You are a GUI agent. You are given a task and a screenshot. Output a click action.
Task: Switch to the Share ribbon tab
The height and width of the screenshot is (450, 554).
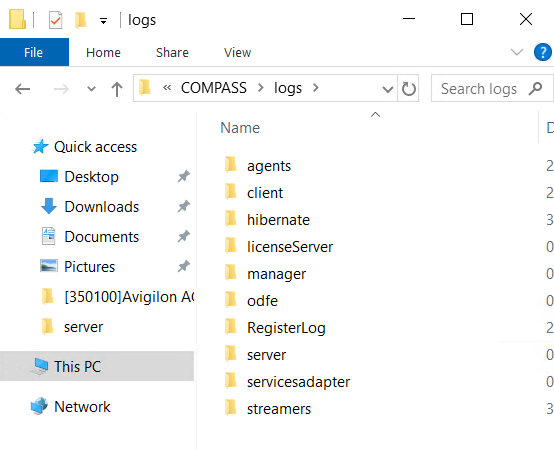pos(172,53)
